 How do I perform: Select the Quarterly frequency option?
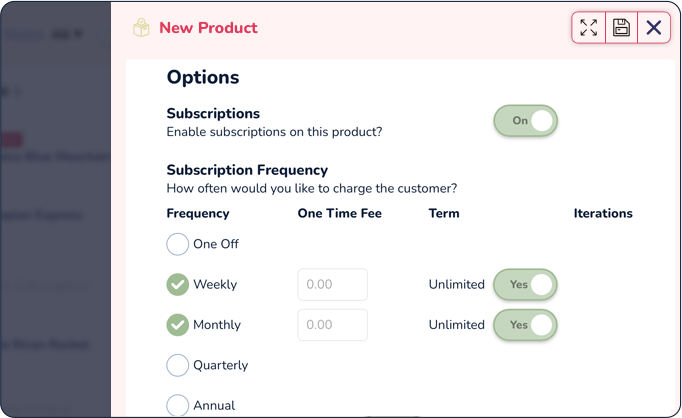click(177, 365)
